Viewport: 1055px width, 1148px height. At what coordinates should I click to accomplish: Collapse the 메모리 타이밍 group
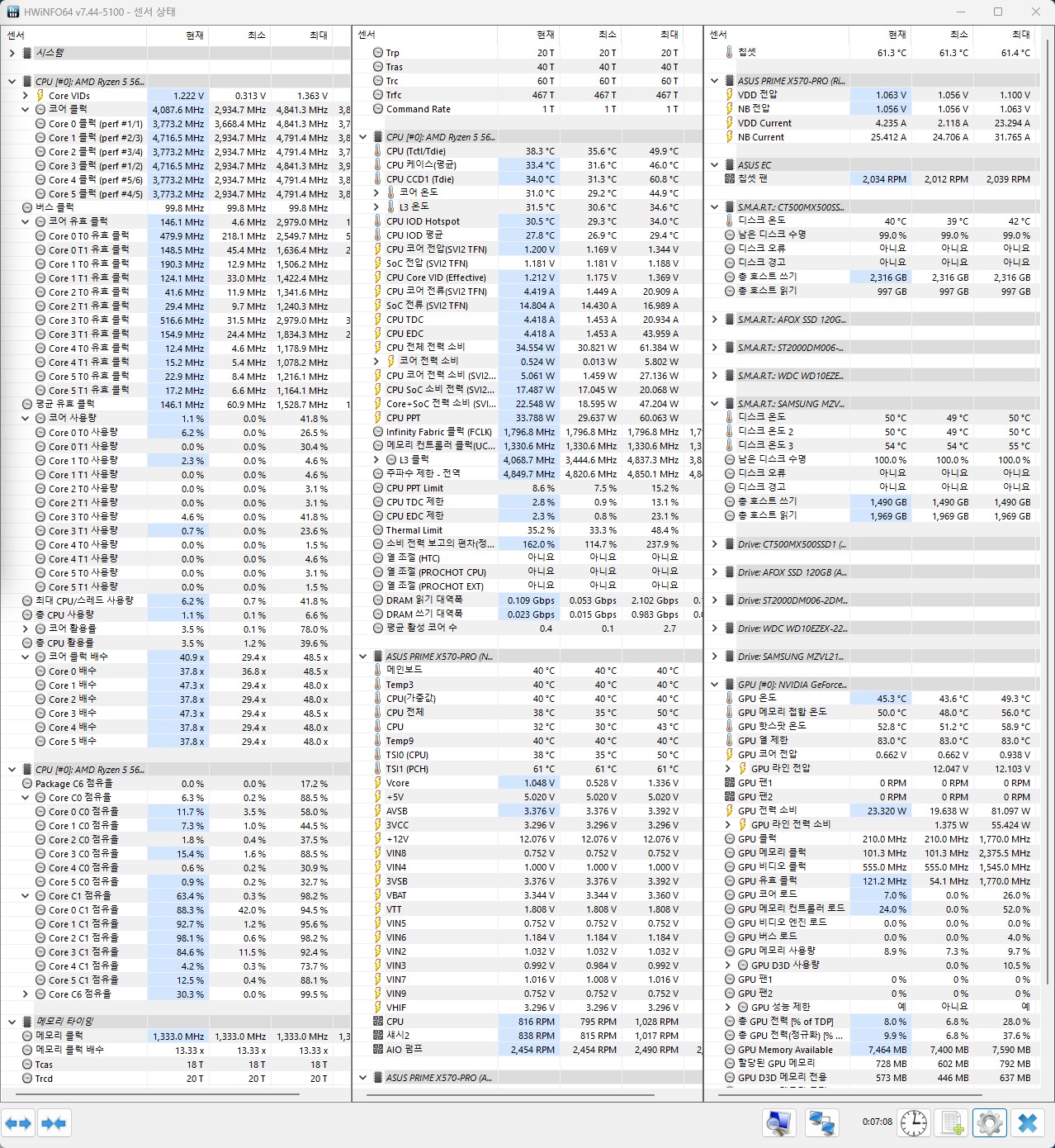pos(12,1022)
